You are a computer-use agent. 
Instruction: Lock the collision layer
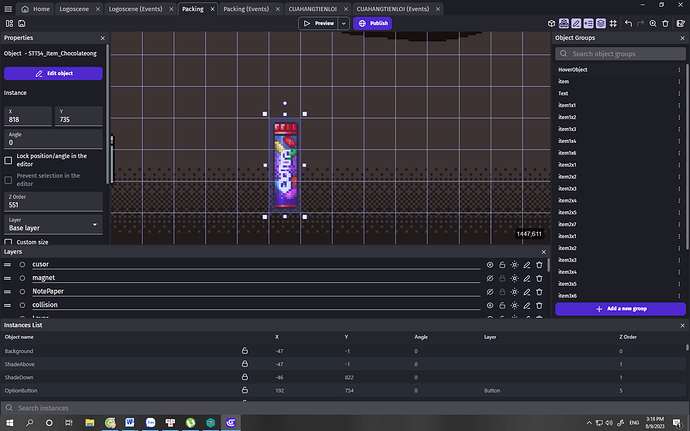[x=502, y=305]
